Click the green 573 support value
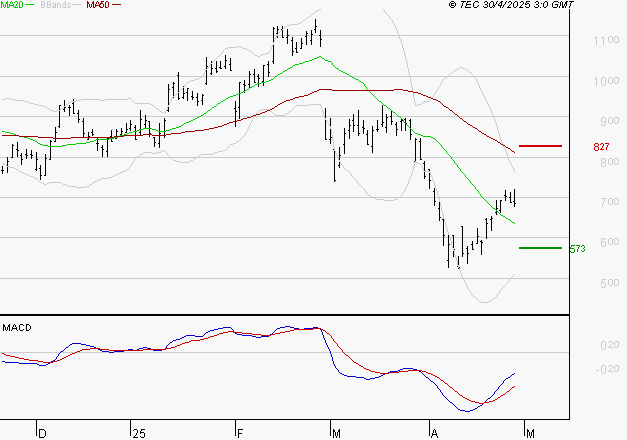Image resolution: width=627 pixels, height=440 pixels. (x=577, y=249)
